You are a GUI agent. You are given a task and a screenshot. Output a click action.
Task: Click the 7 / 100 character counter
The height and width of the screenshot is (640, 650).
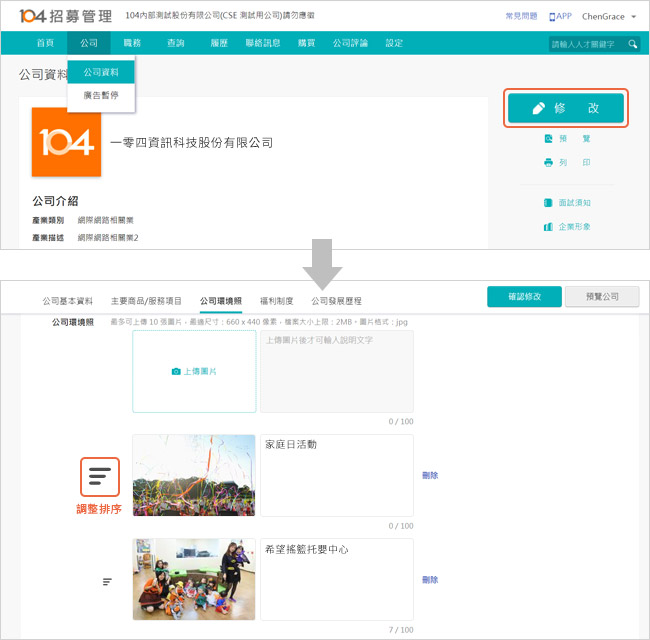[x=401, y=630]
